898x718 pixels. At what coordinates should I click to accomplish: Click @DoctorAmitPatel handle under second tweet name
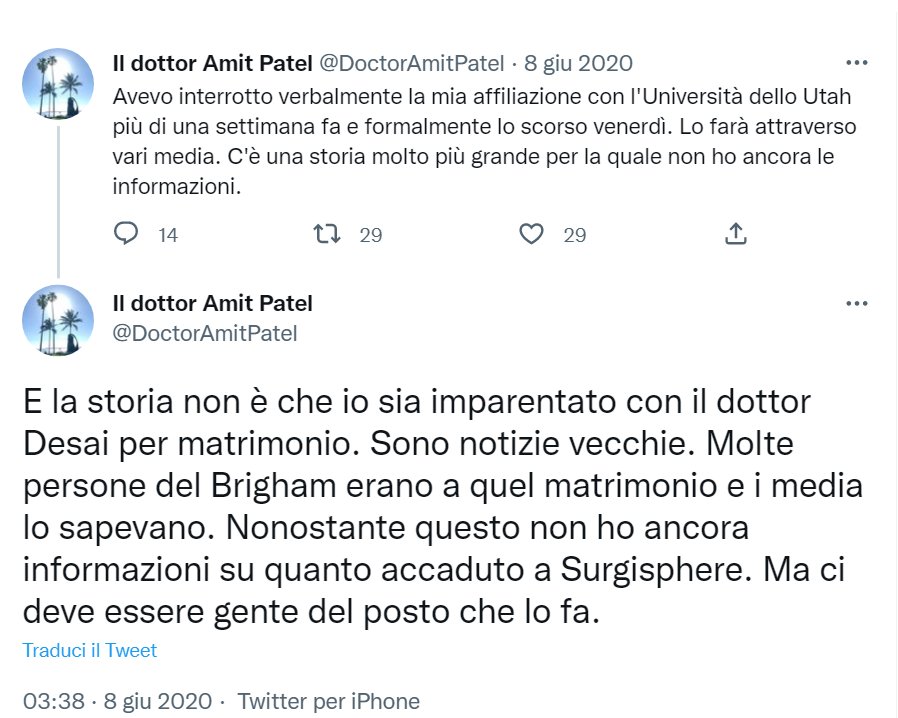[x=205, y=333]
